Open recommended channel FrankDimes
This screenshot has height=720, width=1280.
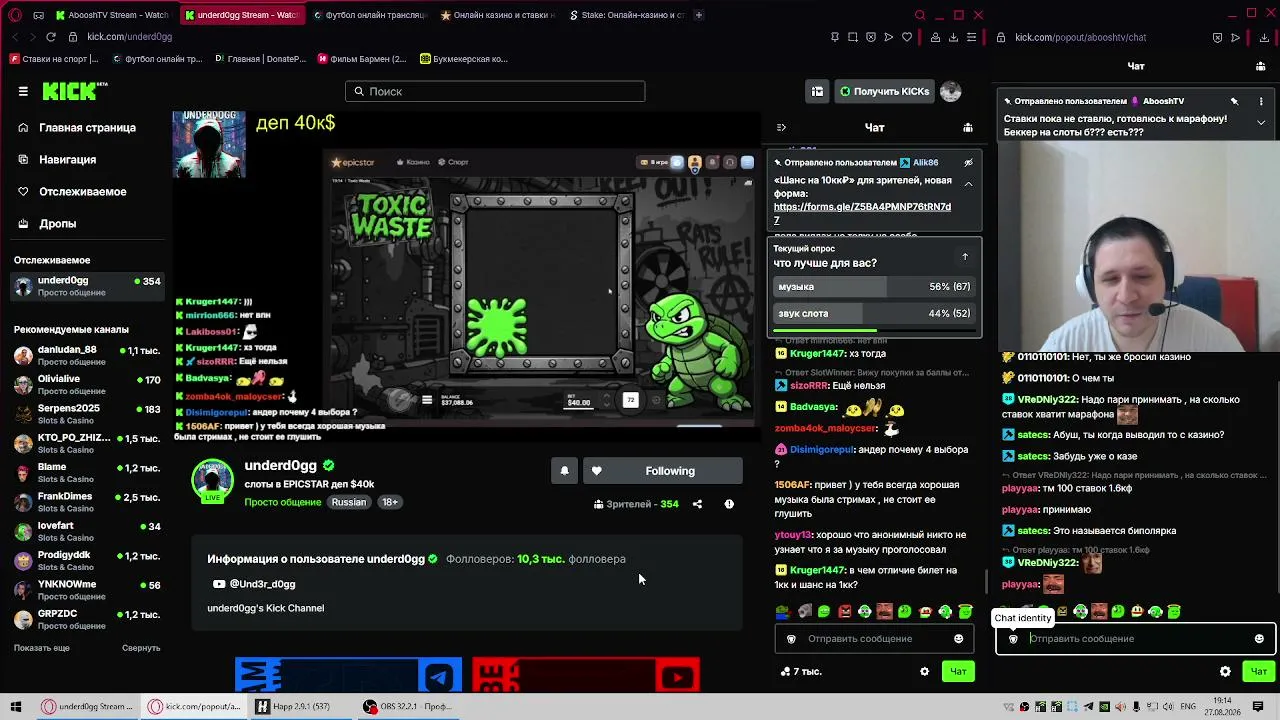[x=87, y=502]
